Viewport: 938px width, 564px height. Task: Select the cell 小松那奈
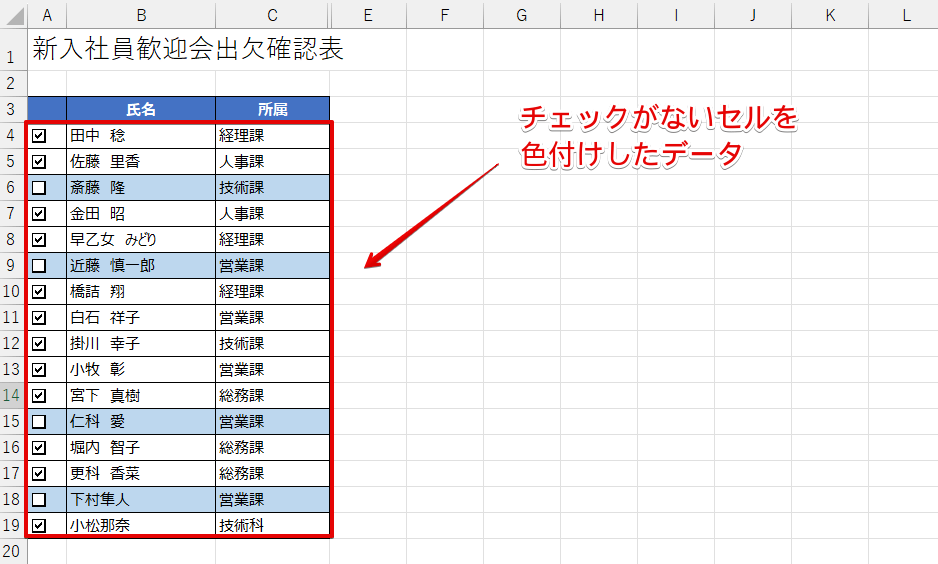coord(141,525)
